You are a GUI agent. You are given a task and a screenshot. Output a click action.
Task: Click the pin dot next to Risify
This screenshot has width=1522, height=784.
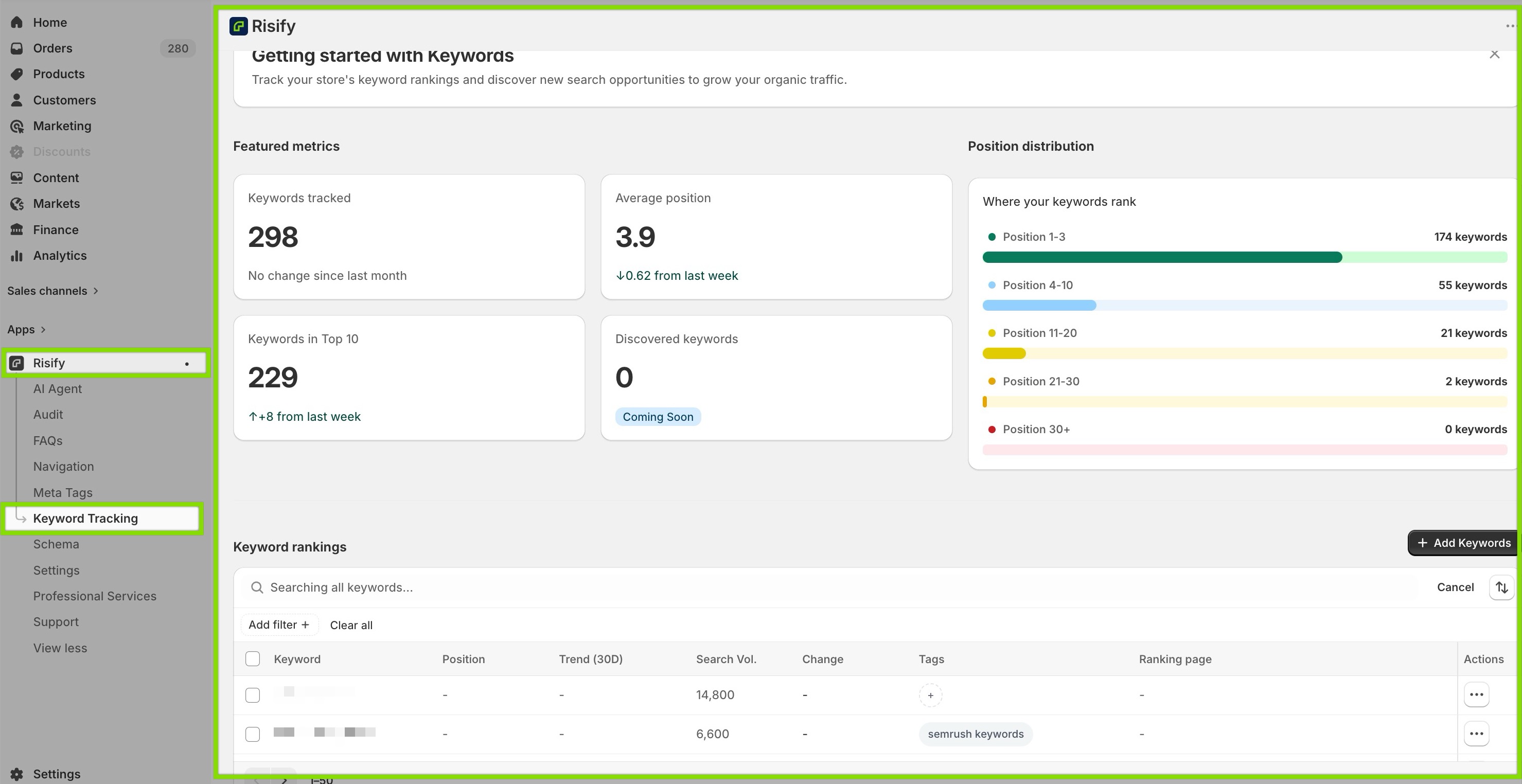187,363
